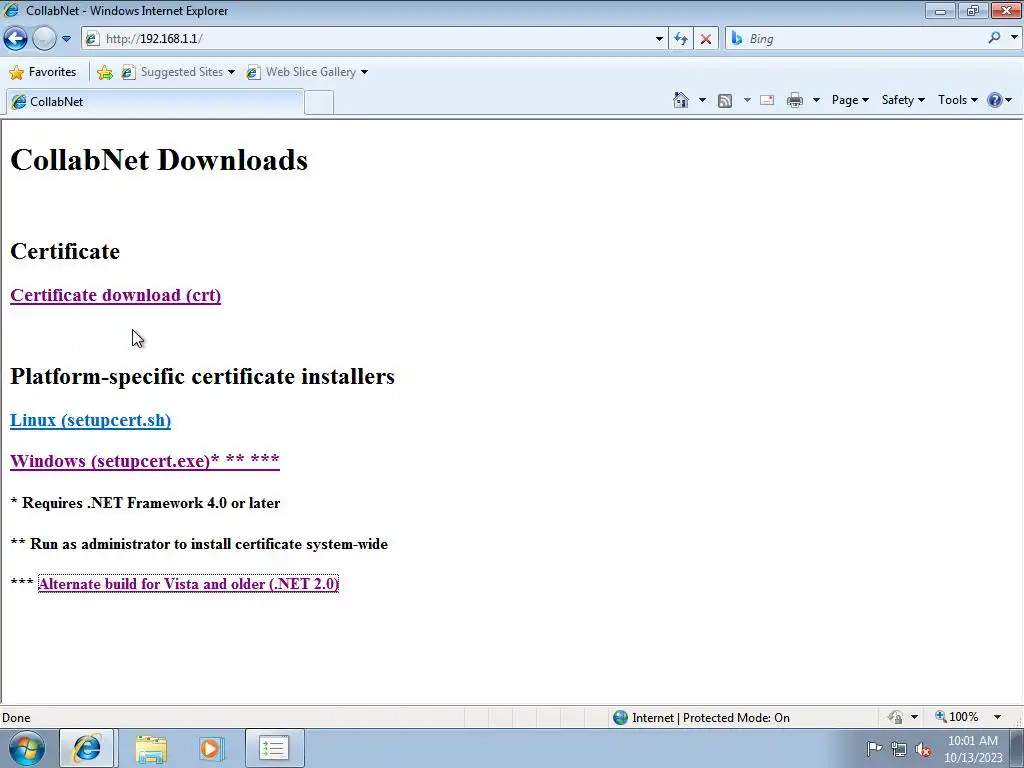Expand the feeds dropdown arrow
Image resolution: width=1024 pixels, height=768 pixels.
coord(747,100)
